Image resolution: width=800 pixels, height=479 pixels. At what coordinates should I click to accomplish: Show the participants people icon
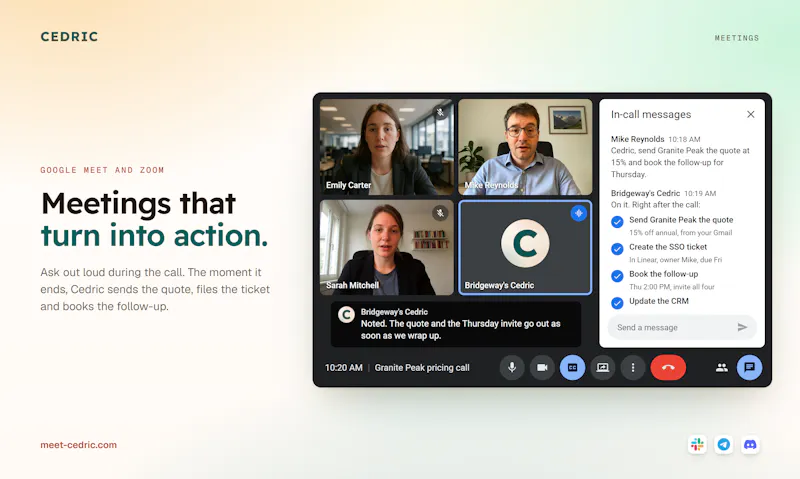pos(721,367)
